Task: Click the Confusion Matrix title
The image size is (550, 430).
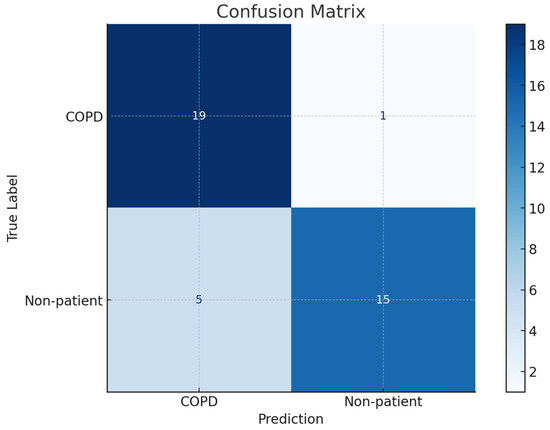Action: pyautogui.click(x=291, y=12)
